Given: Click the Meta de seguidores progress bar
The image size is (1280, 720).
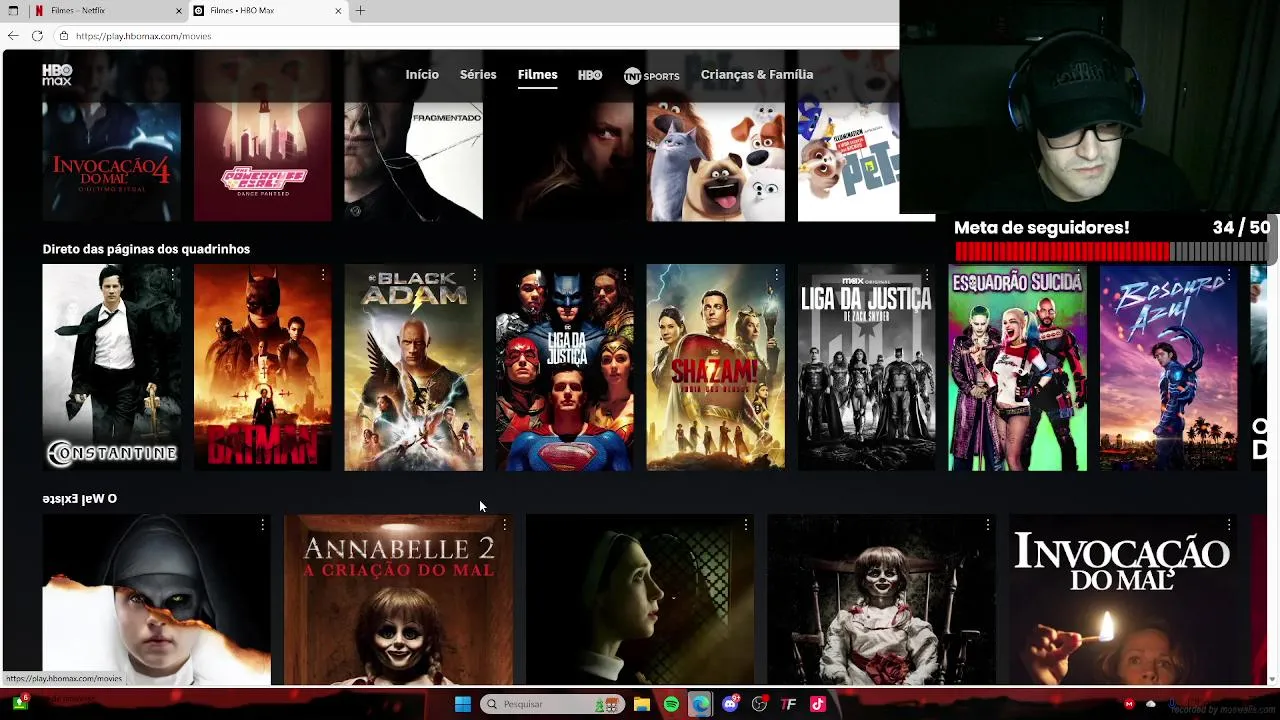Looking at the screenshot, I should point(1112,251).
